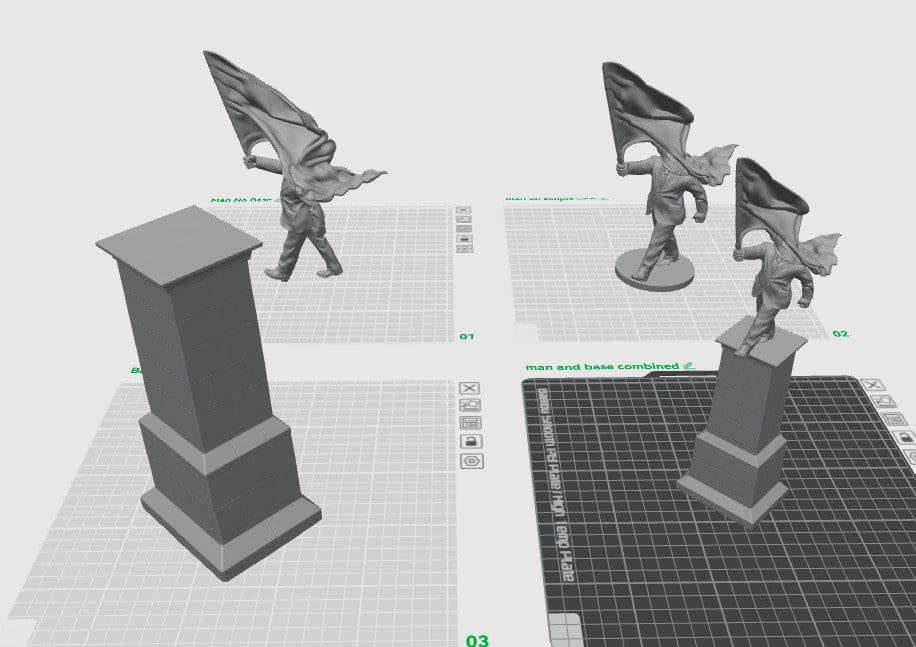916x647 pixels.
Task: Remove plate 01 with its X icon
Action: coord(463,210)
